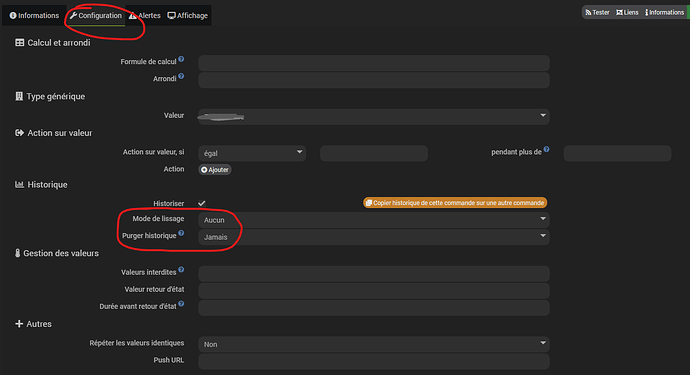Click the Ajouter action button
The width and height of the screenshot is (690, 375).
pyautogui.click(x=215, y=169)
